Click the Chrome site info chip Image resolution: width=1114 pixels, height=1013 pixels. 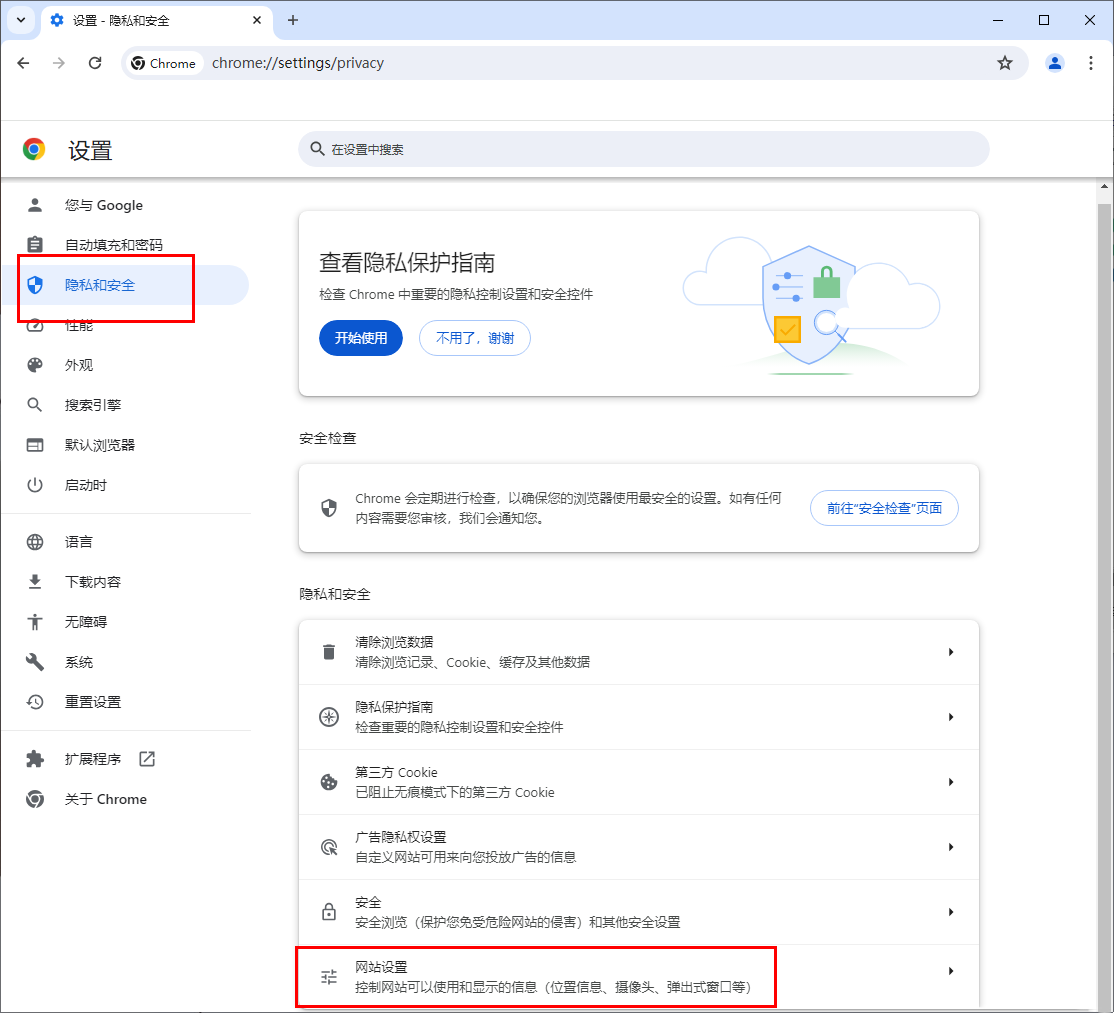tap(164, 63)
